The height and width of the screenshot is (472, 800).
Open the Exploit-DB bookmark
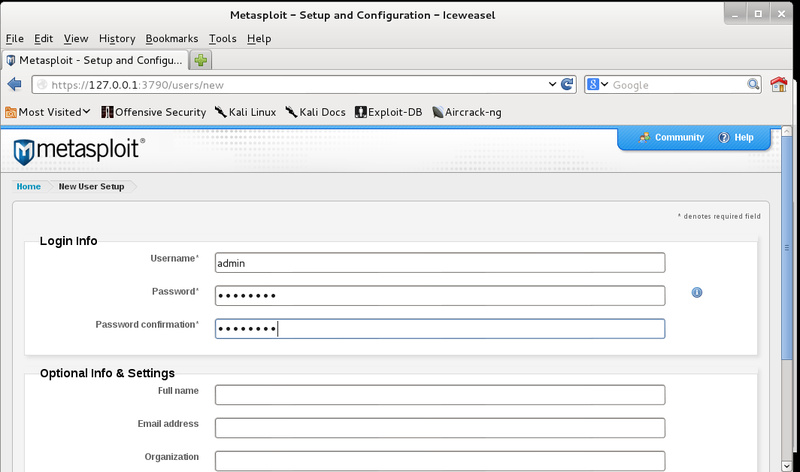click(389, 112)
